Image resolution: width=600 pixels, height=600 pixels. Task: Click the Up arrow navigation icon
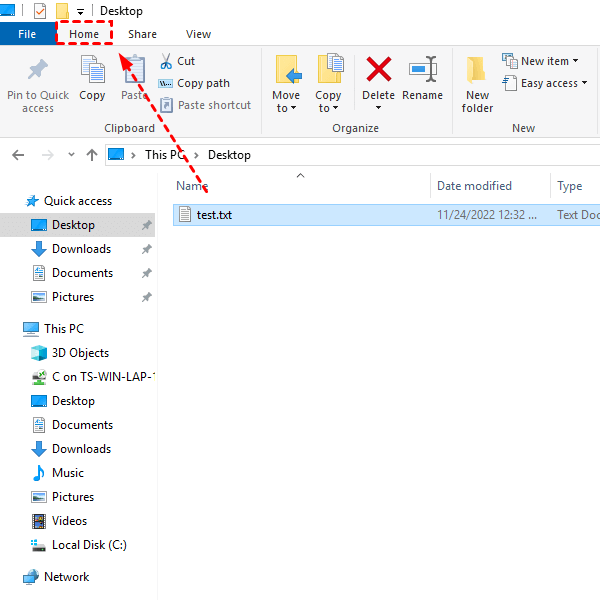click(92, 155)
